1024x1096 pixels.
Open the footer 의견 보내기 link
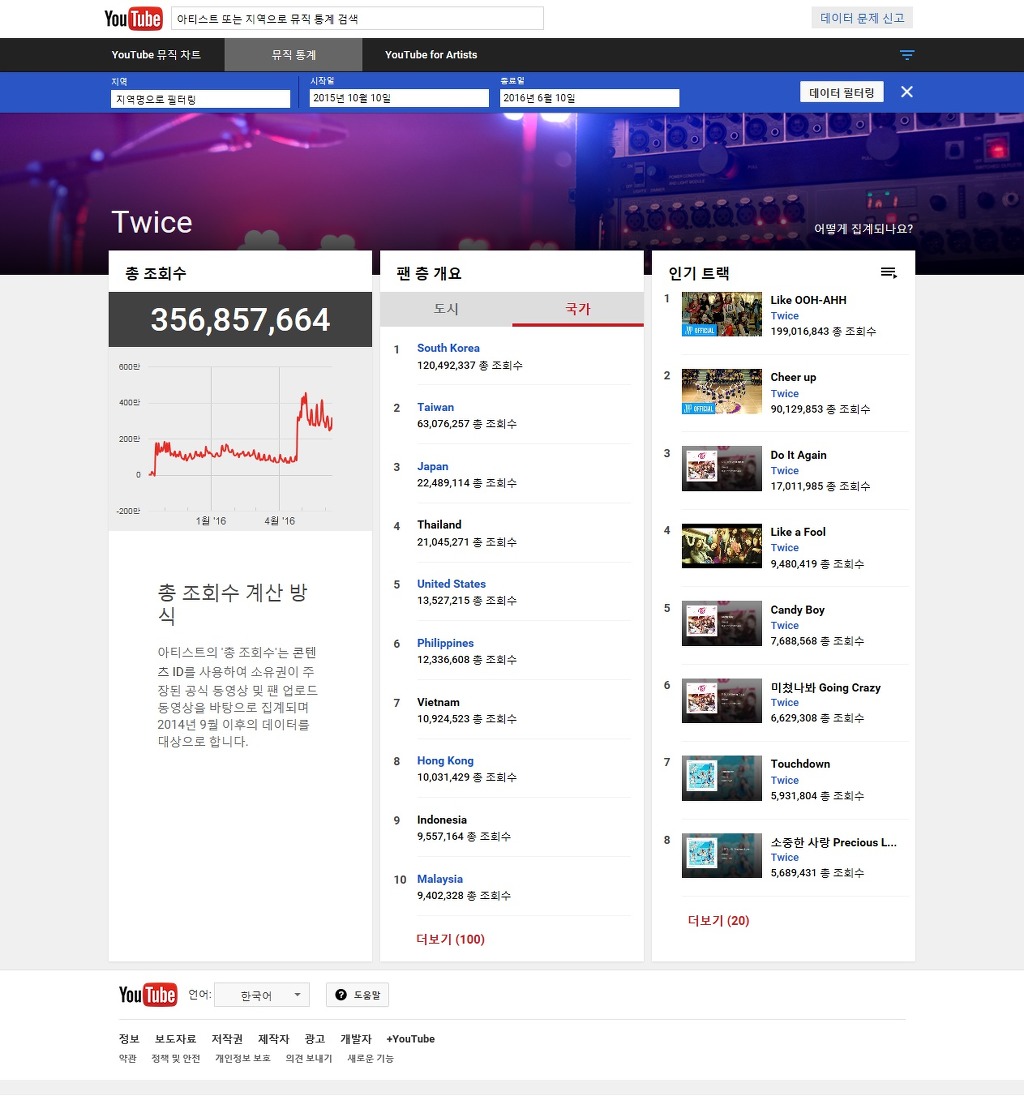click(x=308, y=1058)
